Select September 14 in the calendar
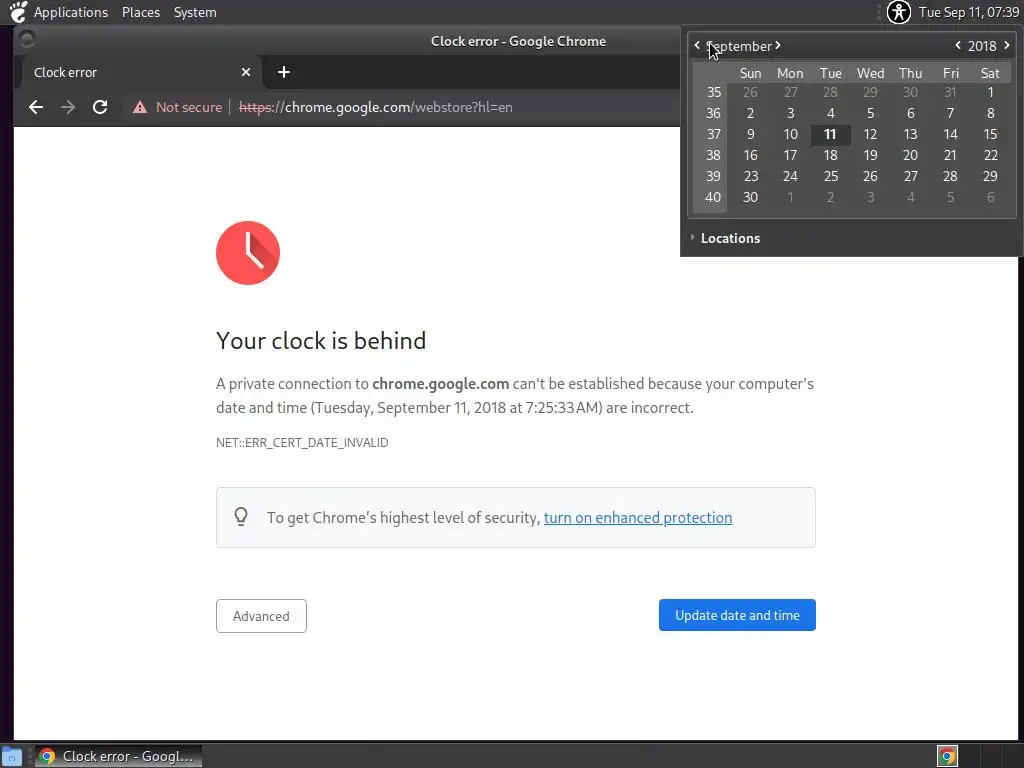The width and height of the screenshot is (1024, 768). tap(950, 135)
